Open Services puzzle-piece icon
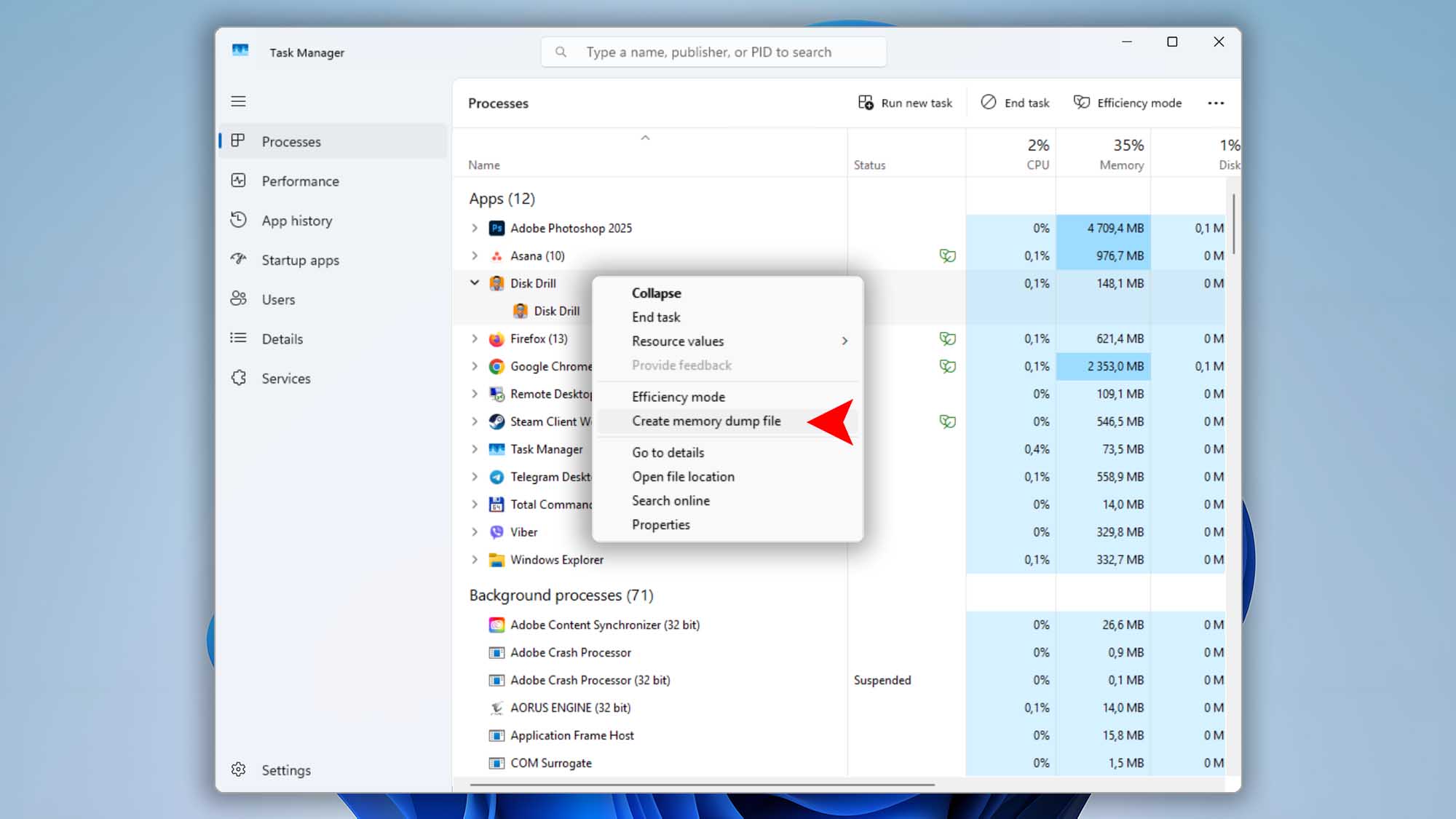The image size is (1456, 819). pyautogui.click(x=238, y=378)
